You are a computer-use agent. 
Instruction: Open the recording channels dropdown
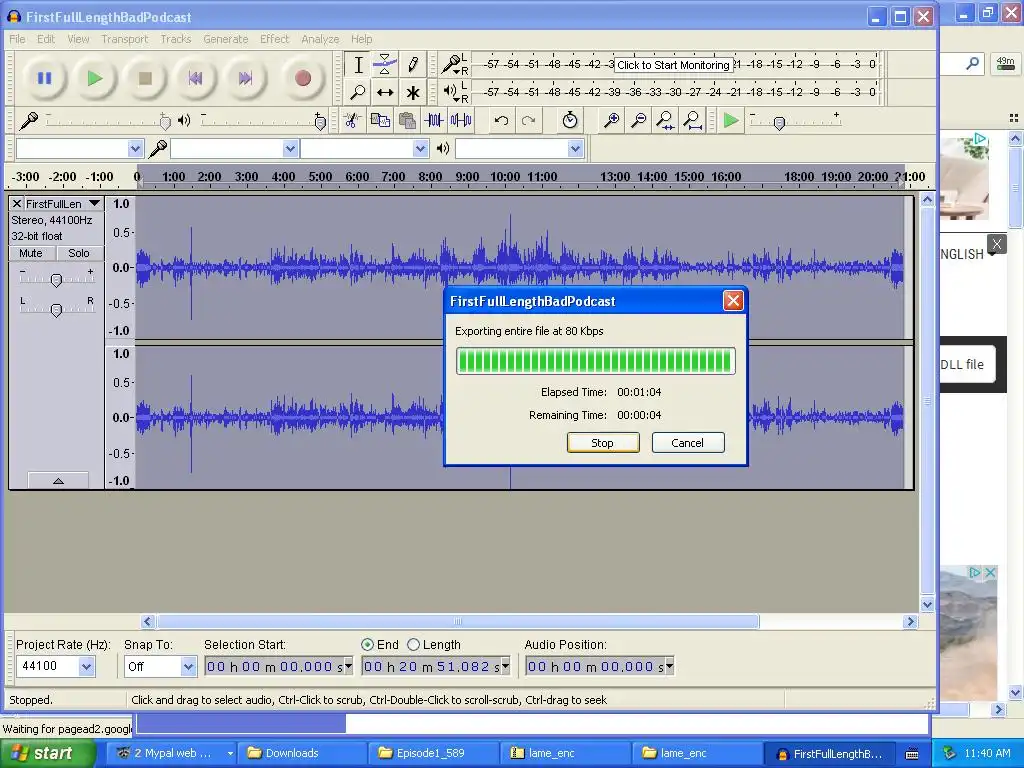(x=421, y=148)
